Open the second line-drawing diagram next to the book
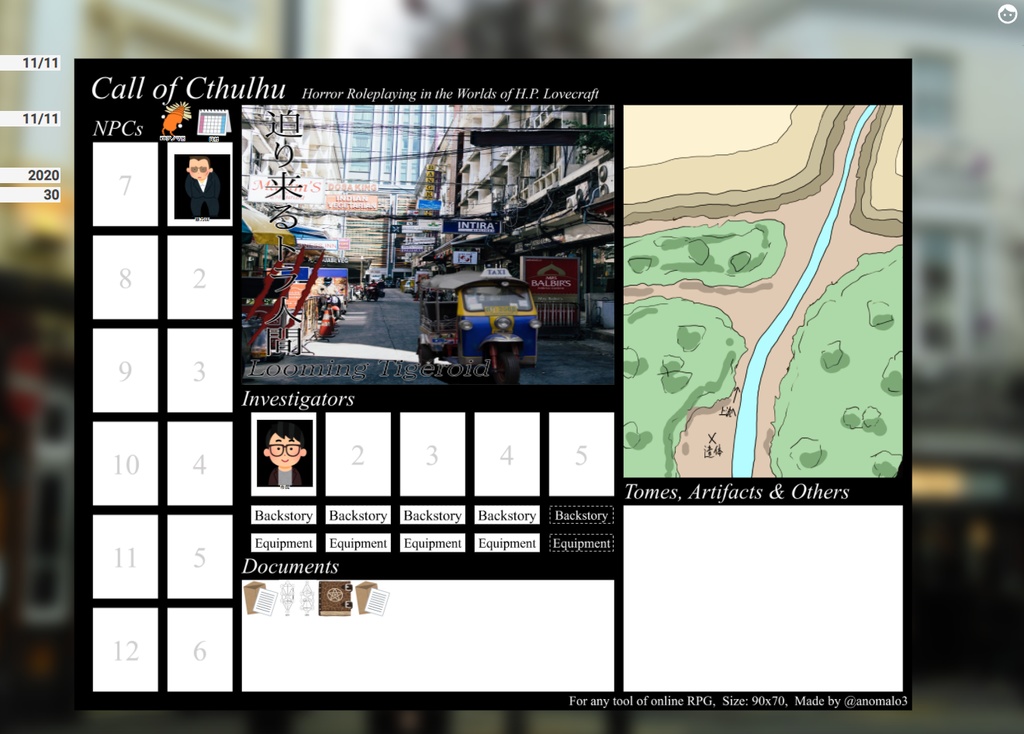The height and width of the screenshot is (734, 1024). tap(307, 599)
